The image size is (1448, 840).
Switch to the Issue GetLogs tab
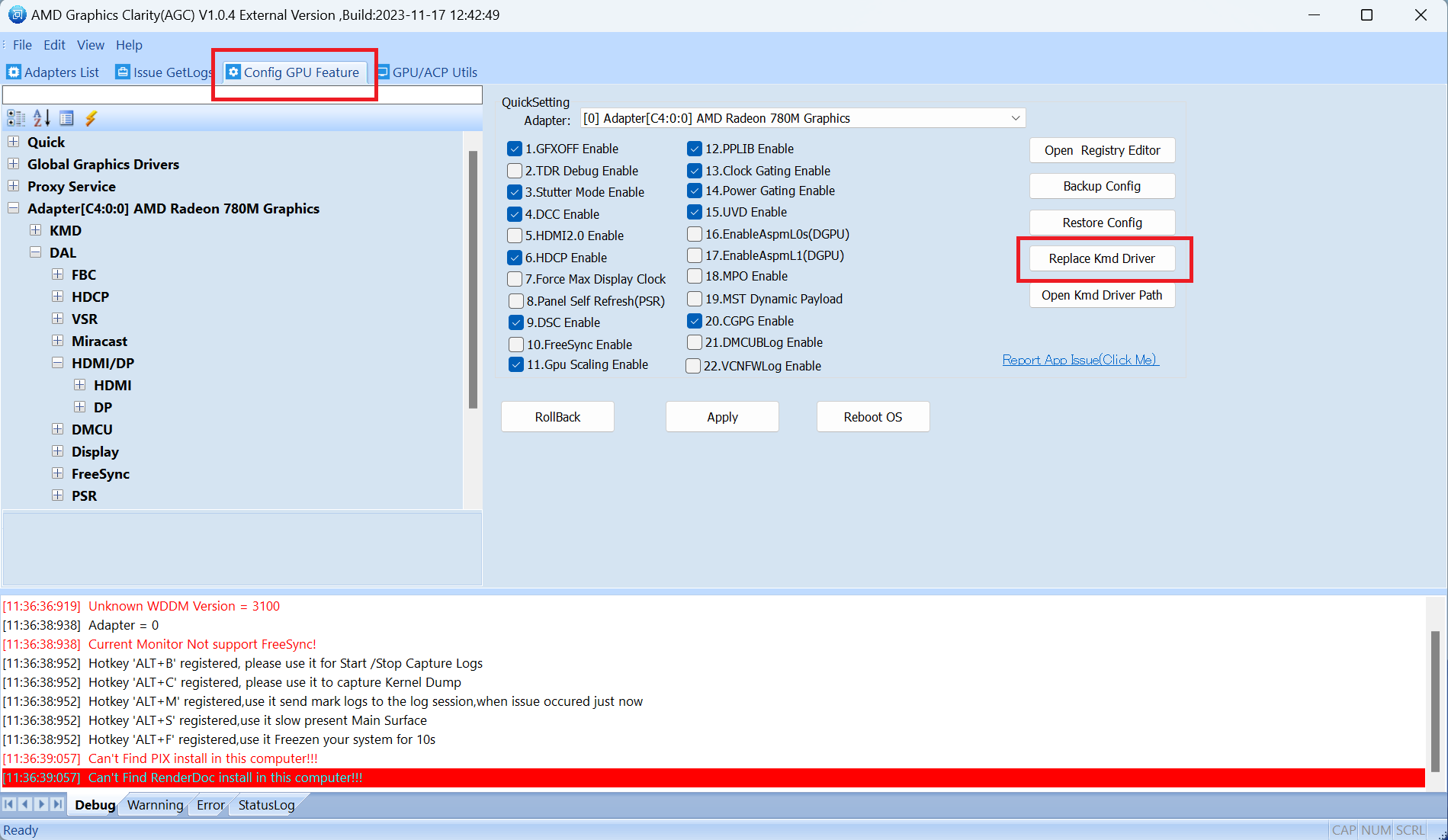(164, 72)
